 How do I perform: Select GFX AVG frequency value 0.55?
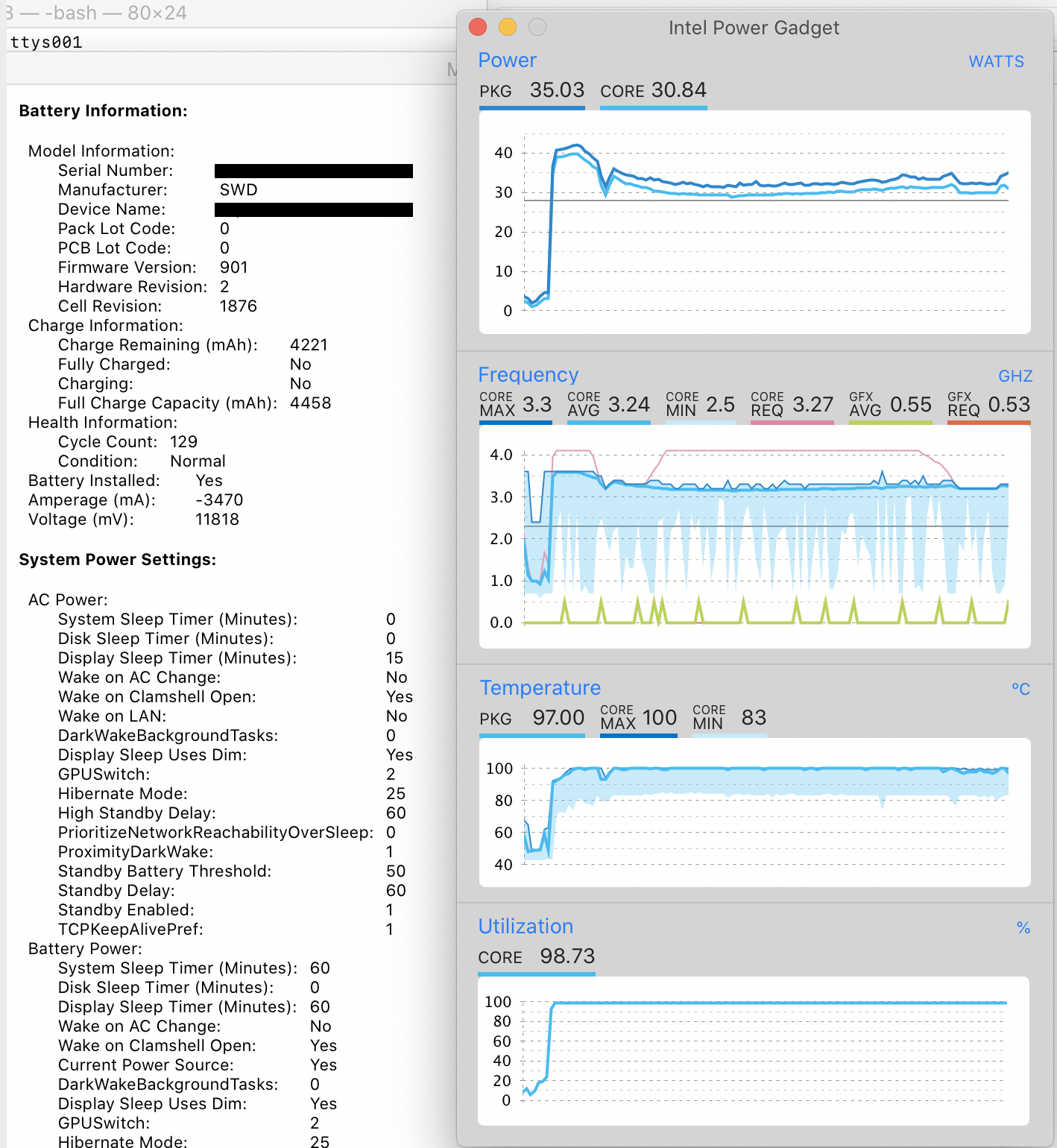pyautogui.click(x=911, y=405)
